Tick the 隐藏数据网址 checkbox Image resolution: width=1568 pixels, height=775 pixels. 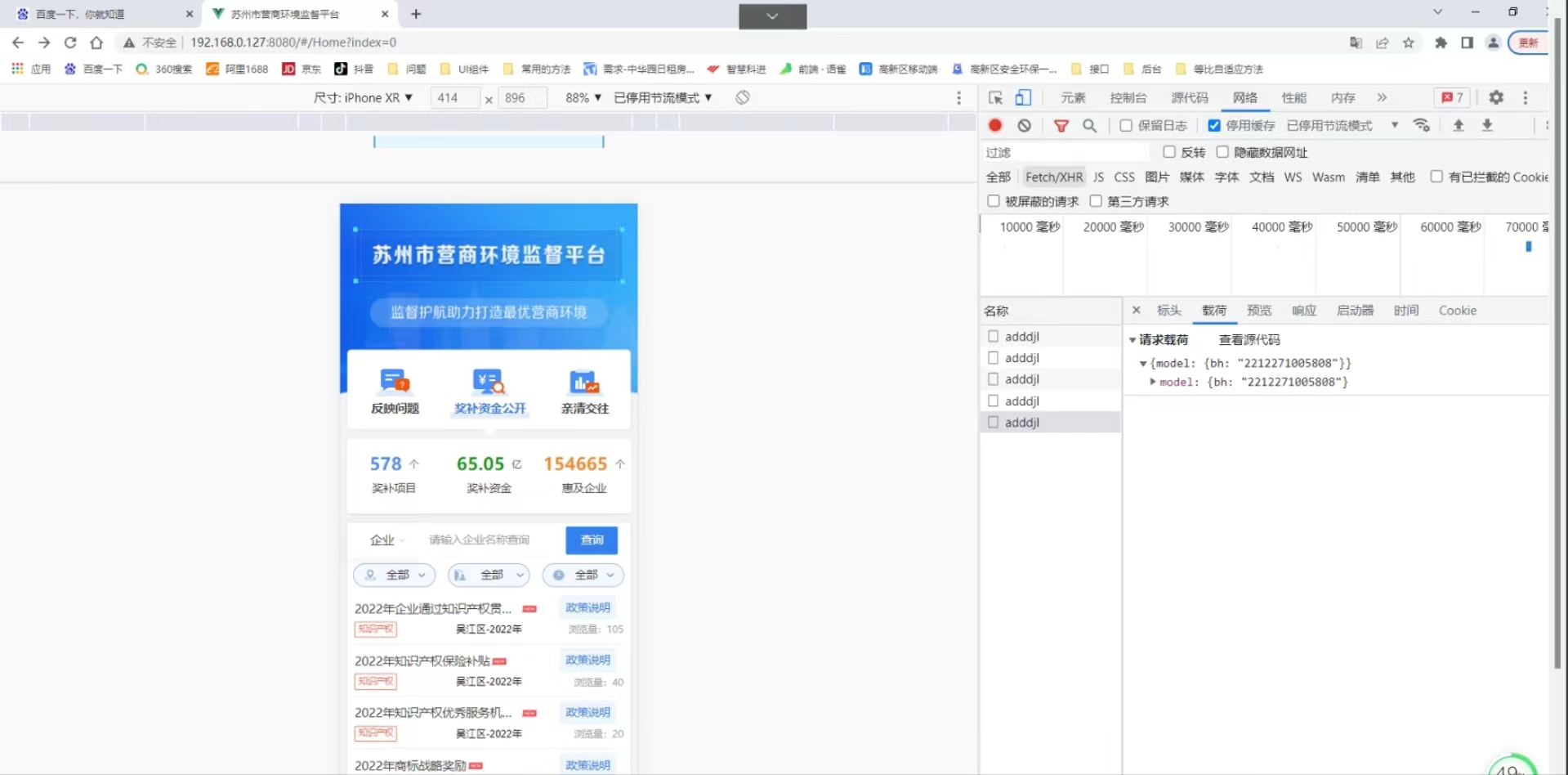pos(1222,151)
